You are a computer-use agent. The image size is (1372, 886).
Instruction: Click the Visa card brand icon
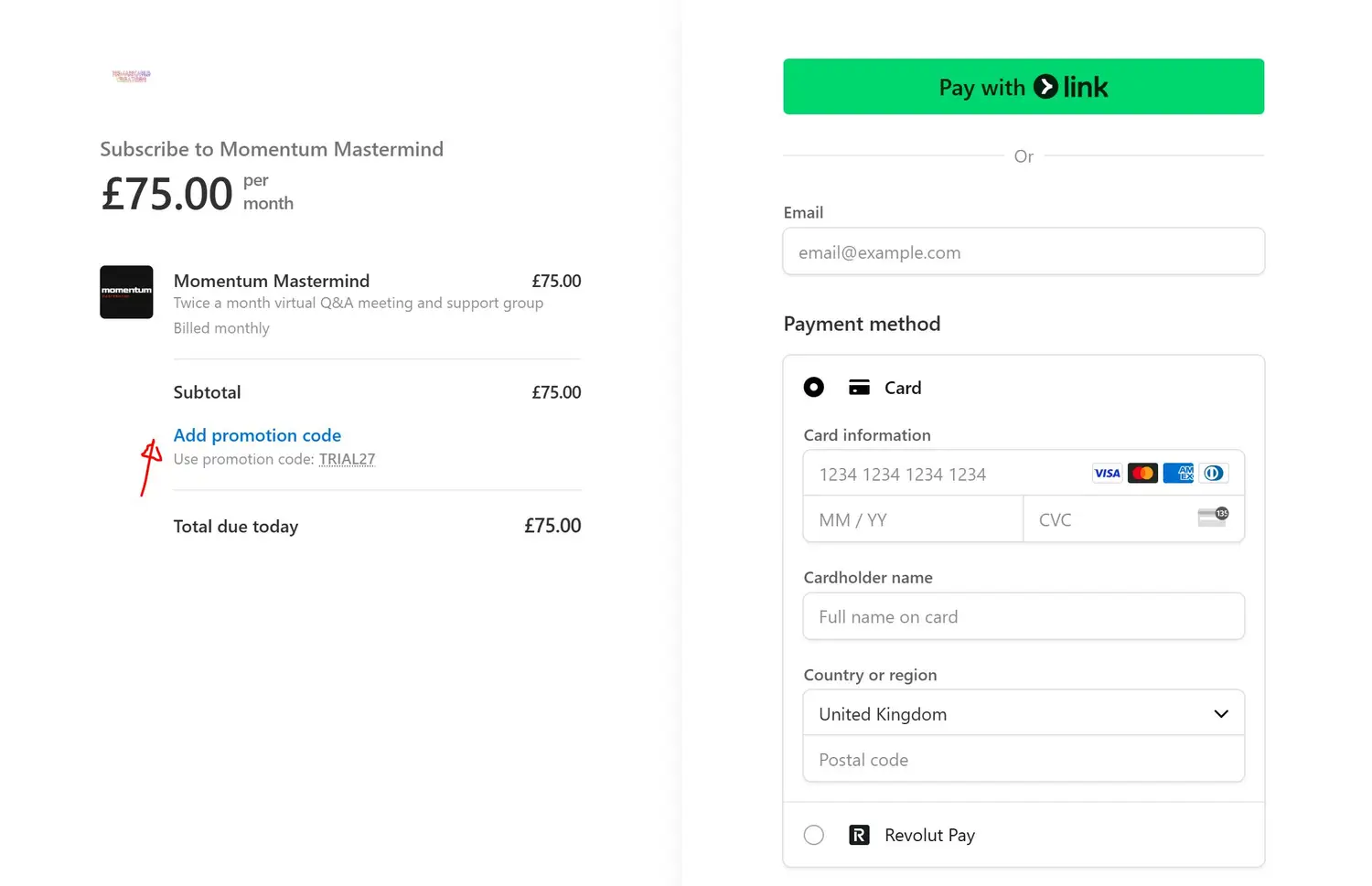pos(1107,474)
